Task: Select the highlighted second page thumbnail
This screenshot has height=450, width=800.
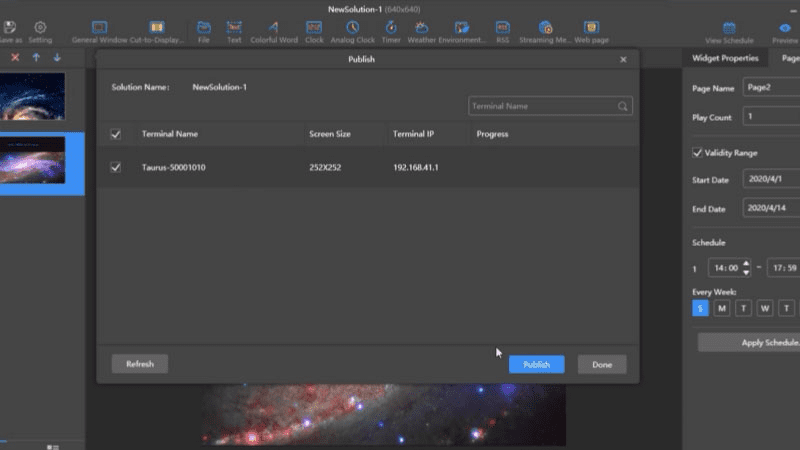Action: pos(33,160)
